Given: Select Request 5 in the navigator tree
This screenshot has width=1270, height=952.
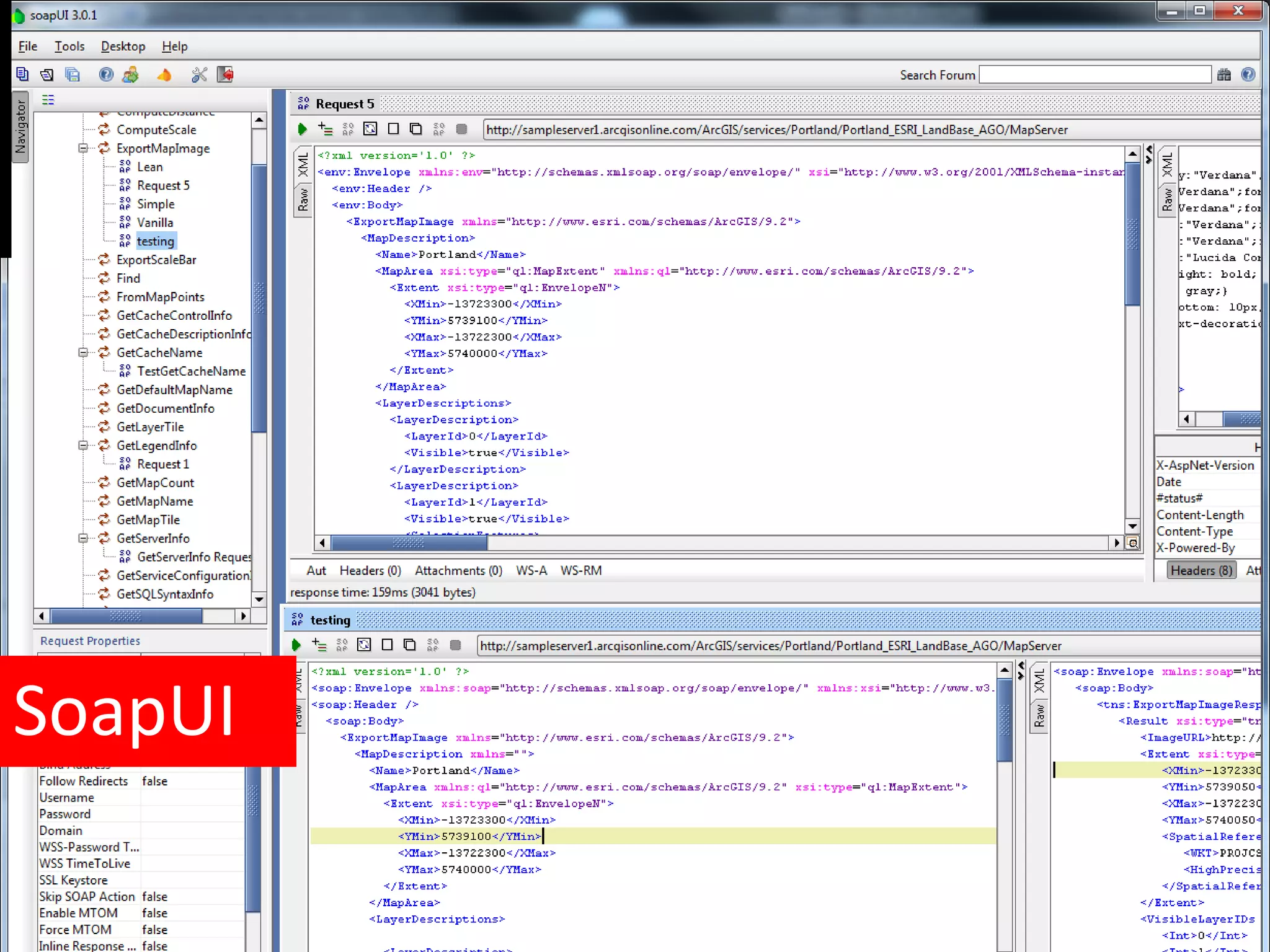Looking at the screenshot, I should 164,185.
